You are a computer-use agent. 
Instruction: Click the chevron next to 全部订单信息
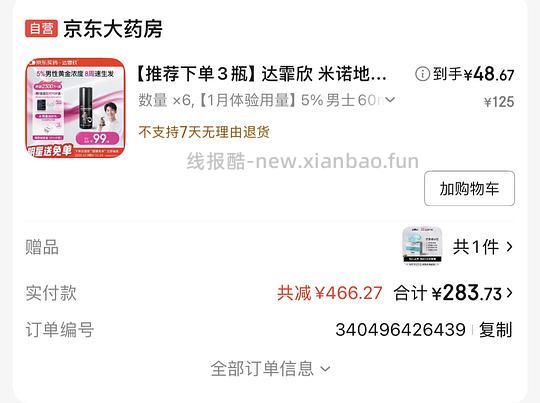click(x=325, y=369)
